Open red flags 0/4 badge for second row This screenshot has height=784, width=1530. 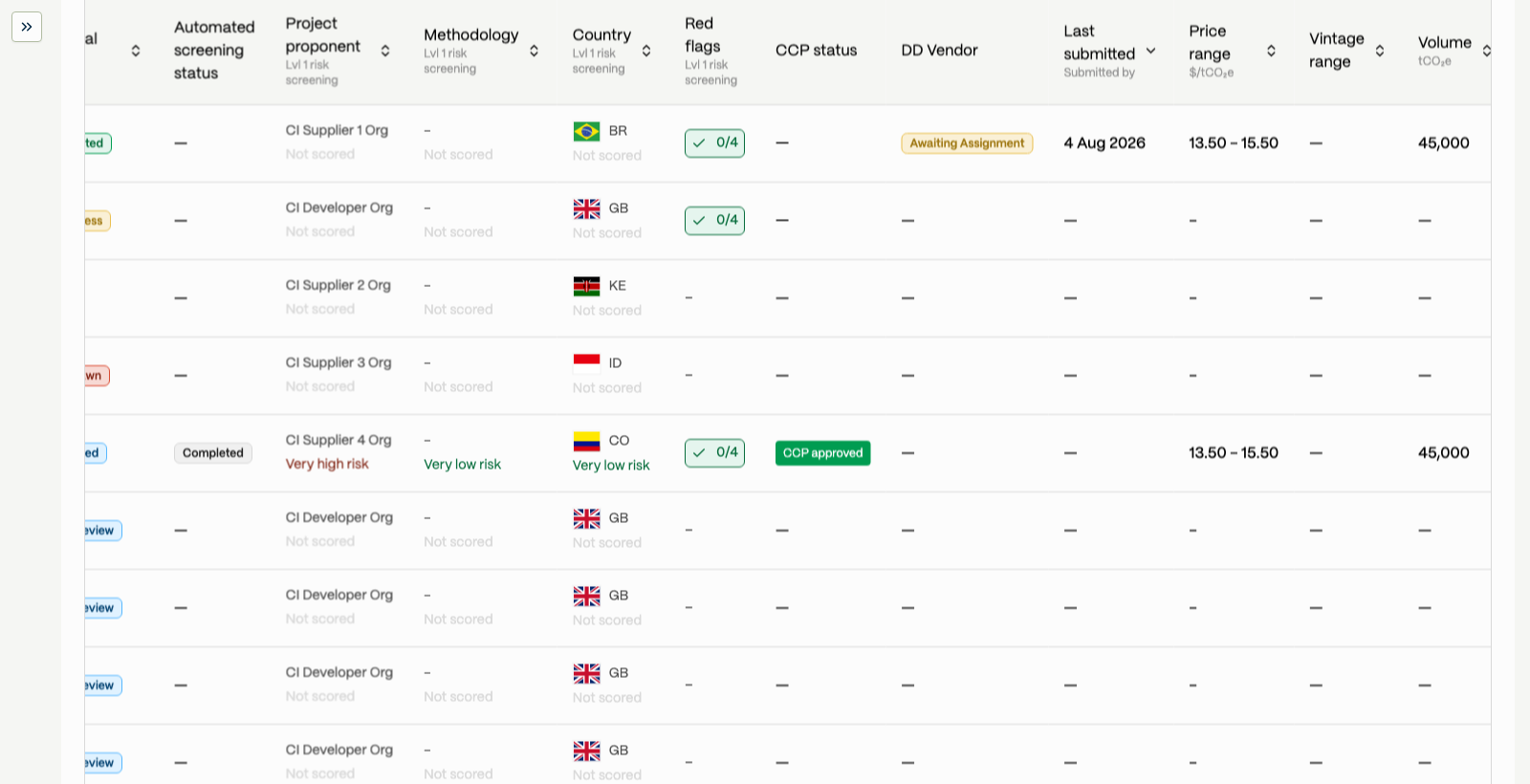[714, 221]
